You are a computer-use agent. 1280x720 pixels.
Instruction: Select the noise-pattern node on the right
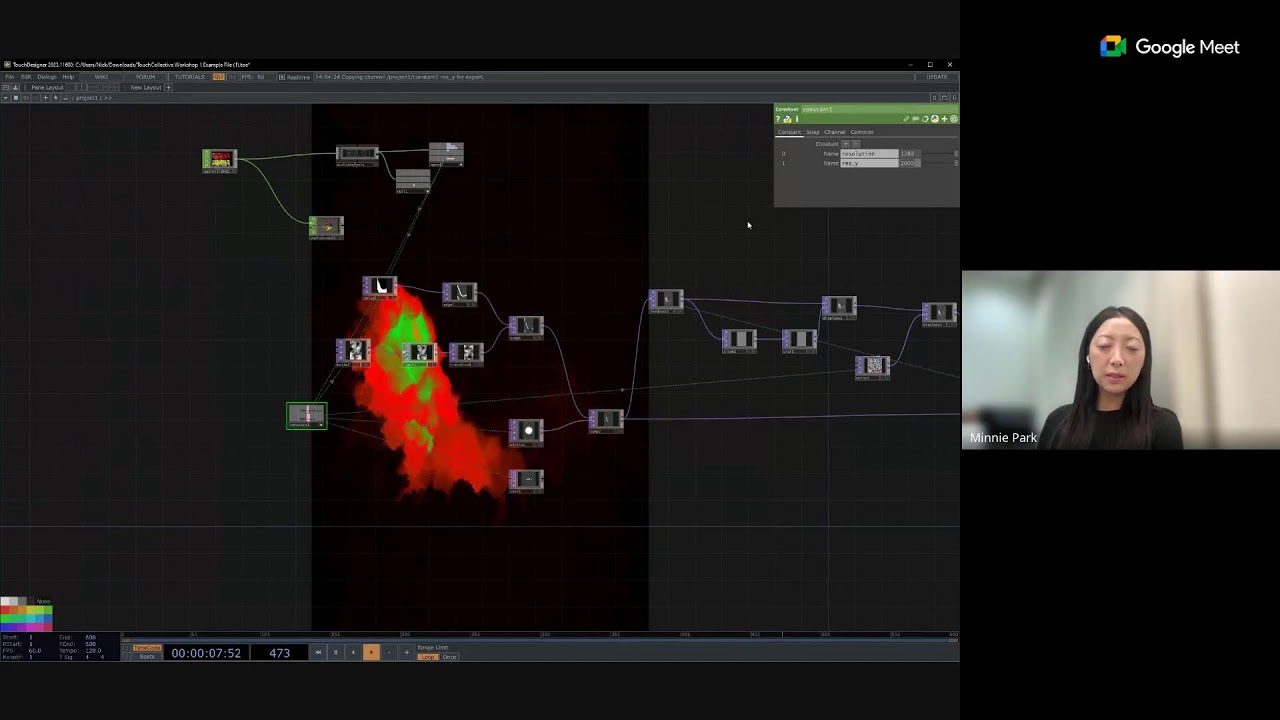tap(872, 366)
